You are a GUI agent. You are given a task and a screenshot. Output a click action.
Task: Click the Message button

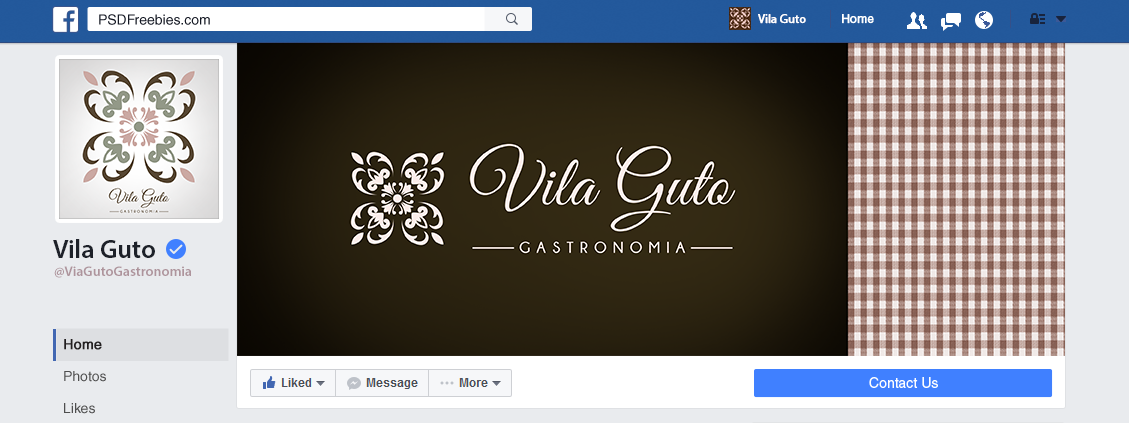click(x=382, y=383)
